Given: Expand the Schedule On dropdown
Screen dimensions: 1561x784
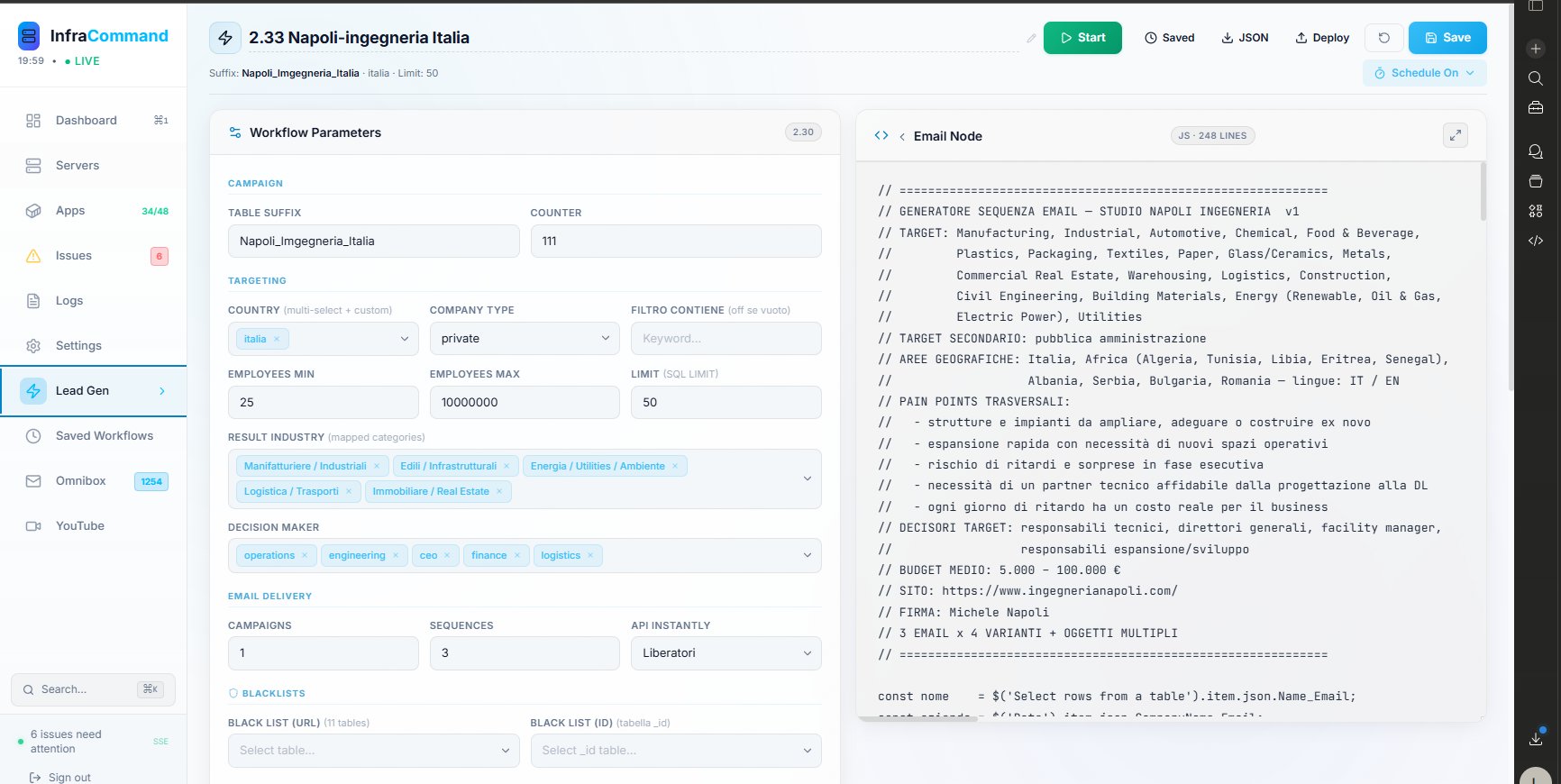Looking at the screenshot, I should 1424,73.
